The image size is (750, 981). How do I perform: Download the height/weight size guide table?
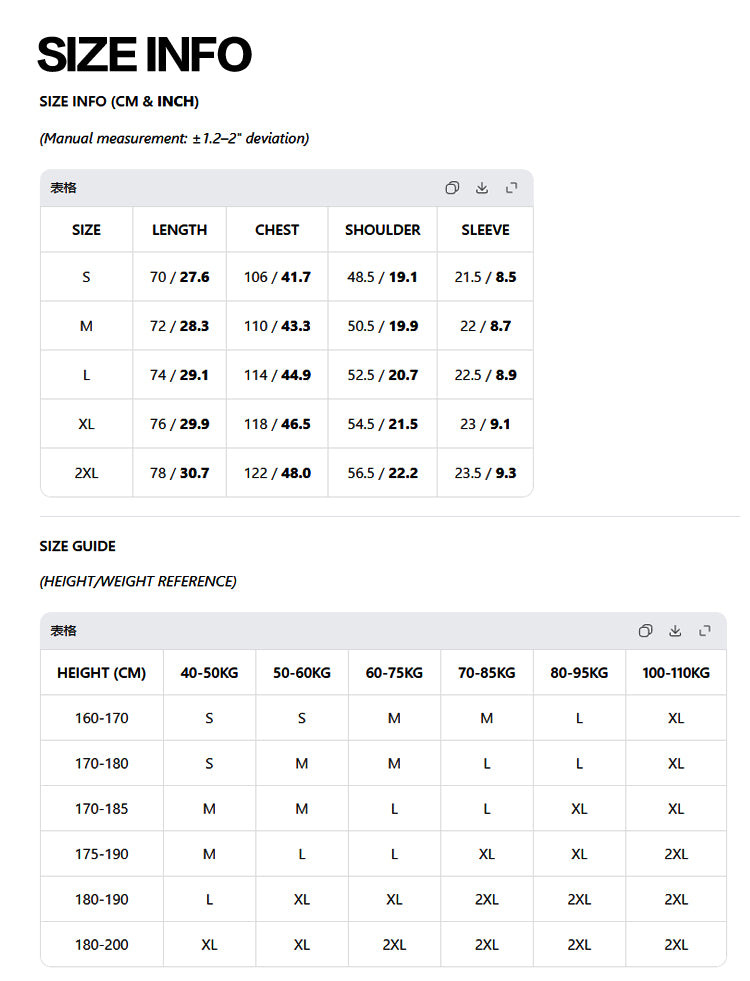point(675,631)
